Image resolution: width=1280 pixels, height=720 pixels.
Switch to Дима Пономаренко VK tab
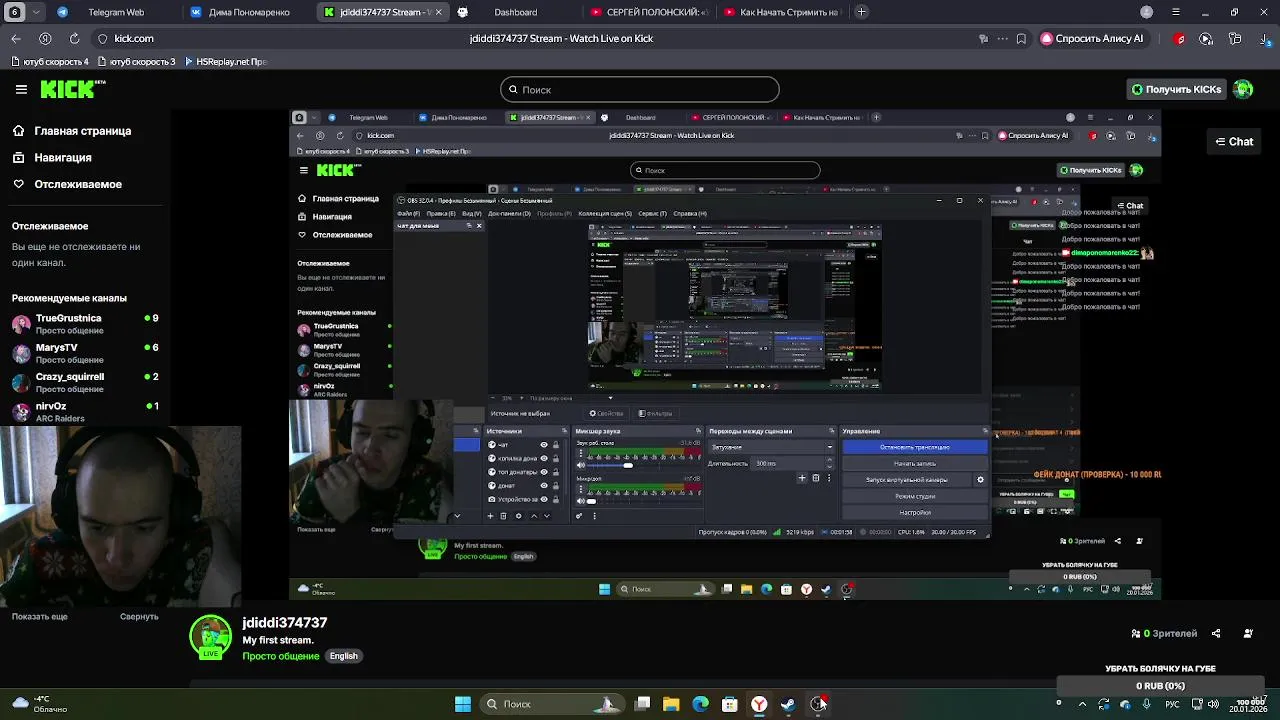(249, 12)
